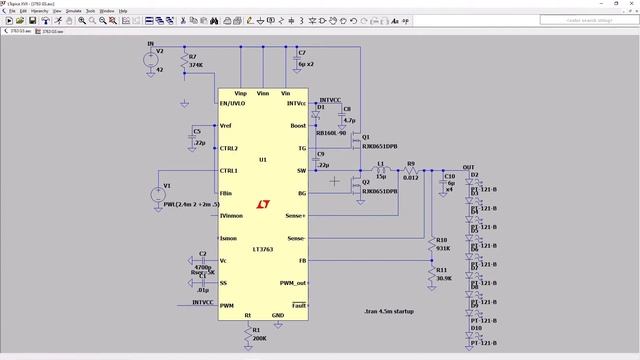Click the Zoom to Fit icon
This screenshot has width=640, height=360.
coord(113,20)
